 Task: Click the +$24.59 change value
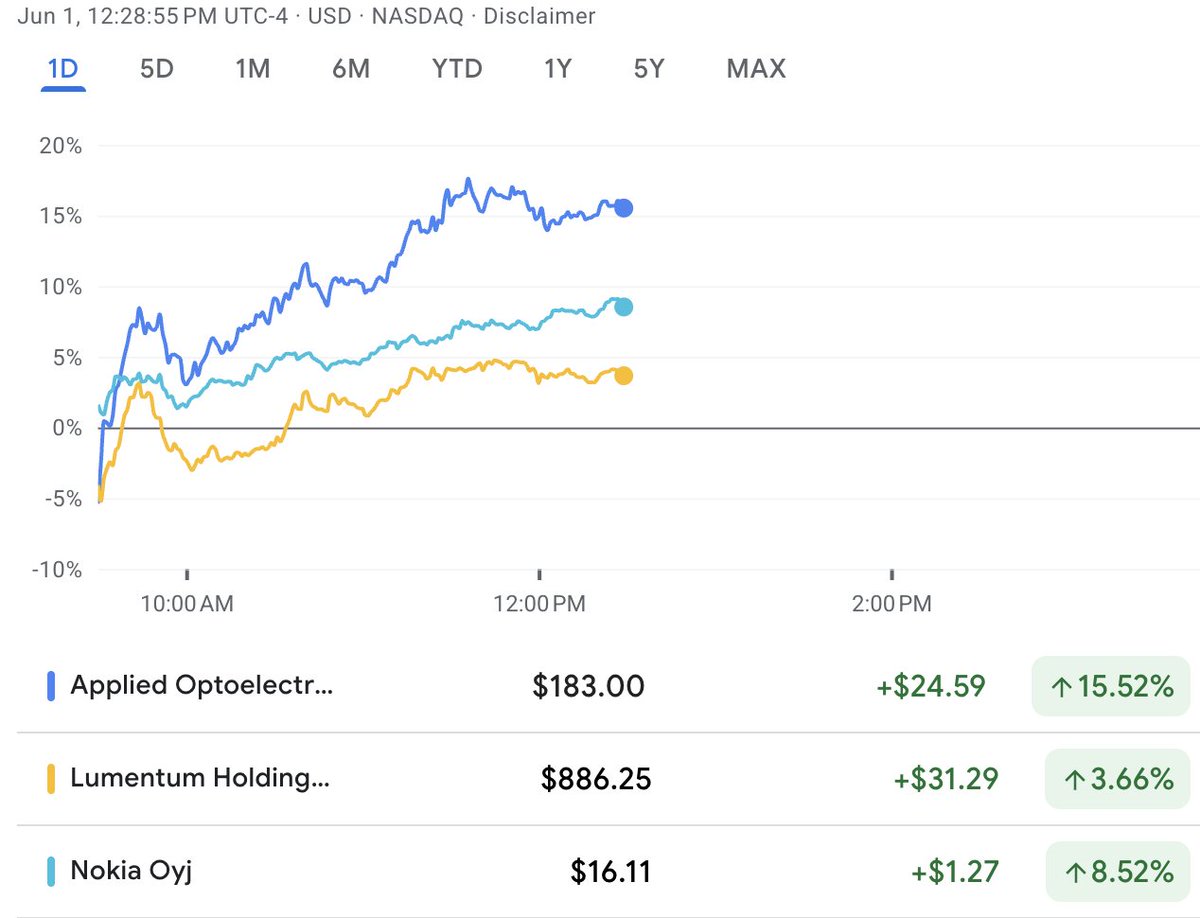pos(930,686)
